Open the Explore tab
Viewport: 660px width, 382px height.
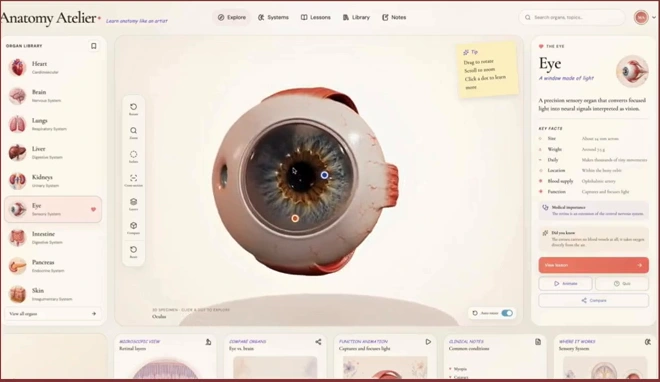[232, 17]
